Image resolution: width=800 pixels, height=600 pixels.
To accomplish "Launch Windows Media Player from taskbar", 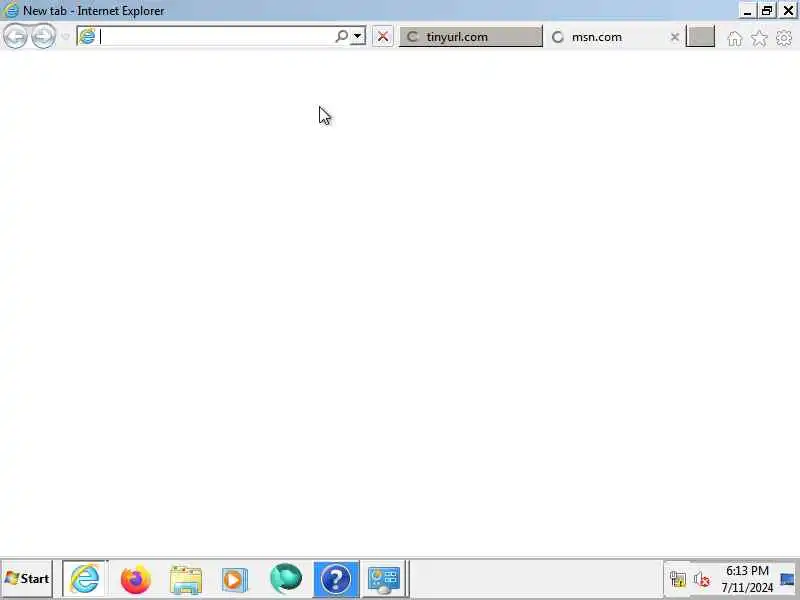I will pos(235,580).
